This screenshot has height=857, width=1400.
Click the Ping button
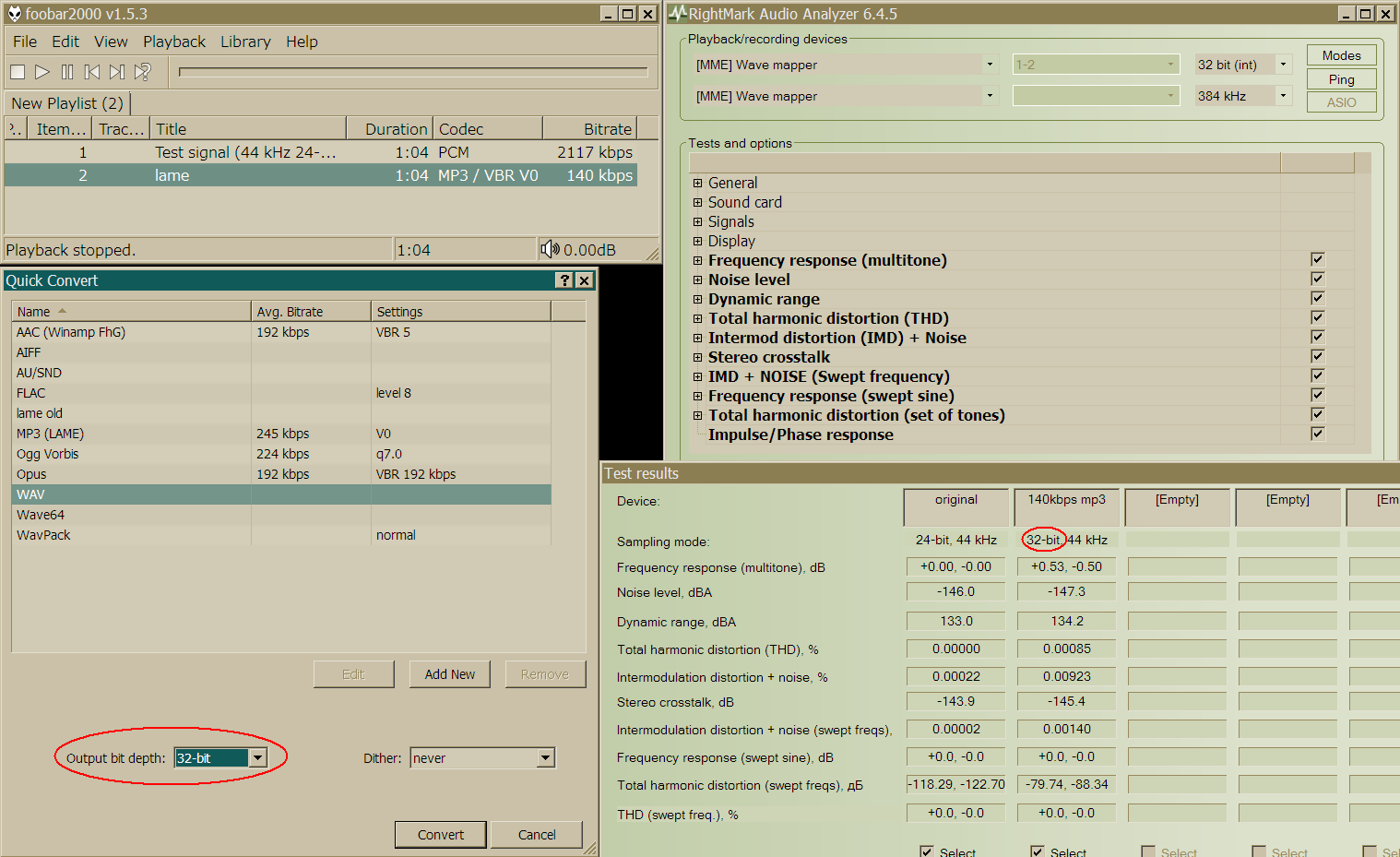pos(1341,79)
